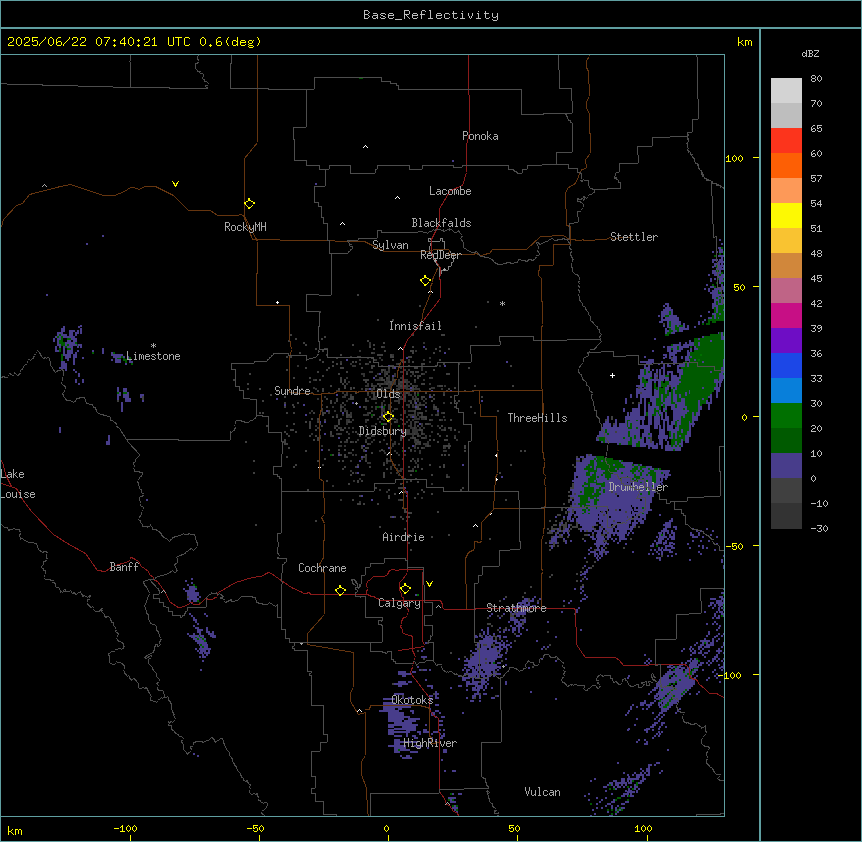The height and width of the screenshot is (842, 862).
Task: Select the purple swatch between 39 and 36
Action: coord(786,340)
